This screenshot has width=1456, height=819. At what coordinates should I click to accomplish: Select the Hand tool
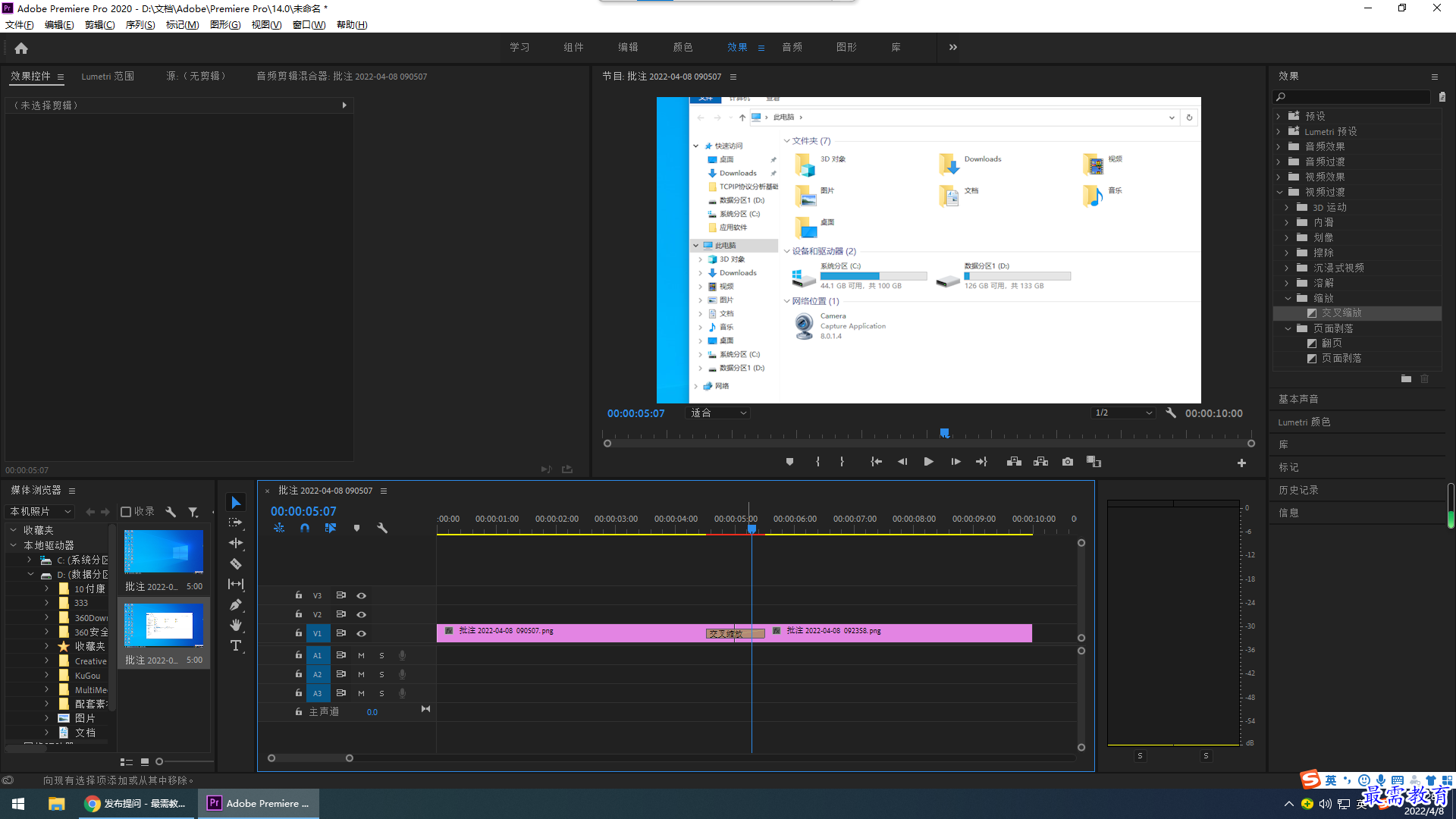coord(236,625)
